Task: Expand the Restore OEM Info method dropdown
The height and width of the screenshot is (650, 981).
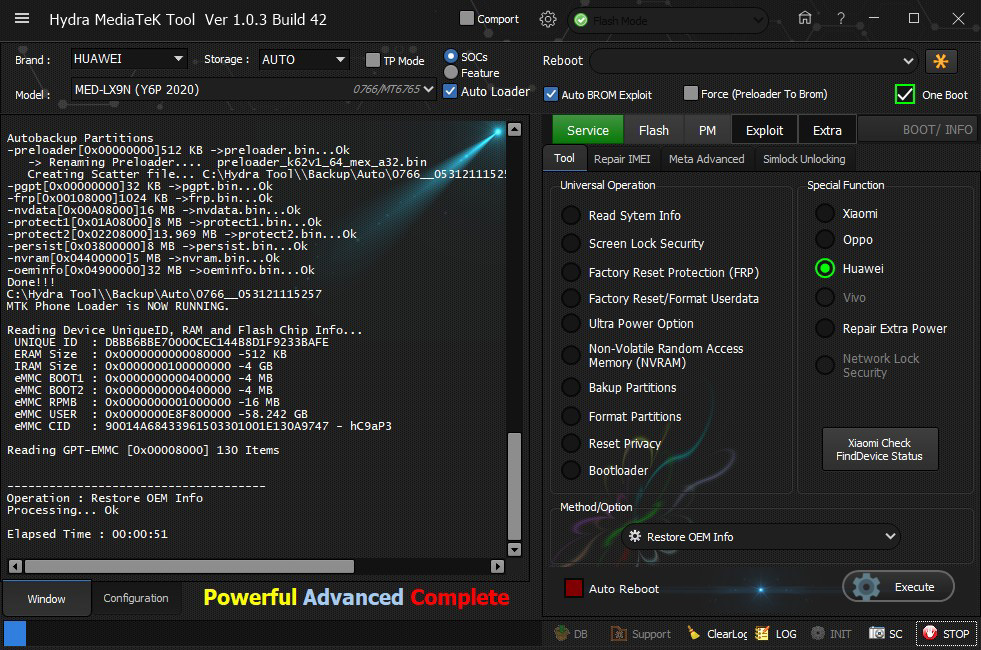Action: pyautogui.click(x=760, y=537)
